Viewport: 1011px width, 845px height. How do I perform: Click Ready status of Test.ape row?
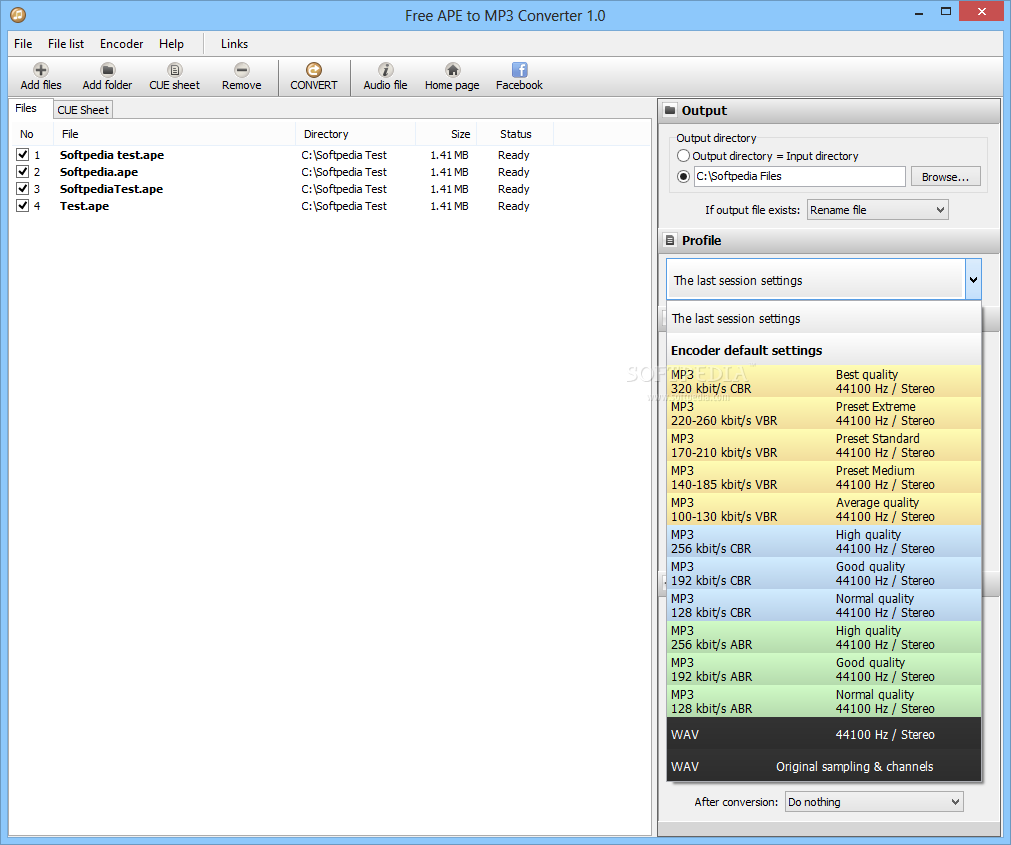pos(514,206)
